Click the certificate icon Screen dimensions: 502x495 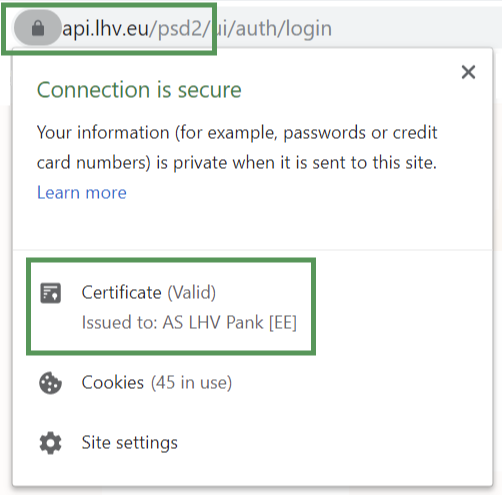[x=50, y=293]
